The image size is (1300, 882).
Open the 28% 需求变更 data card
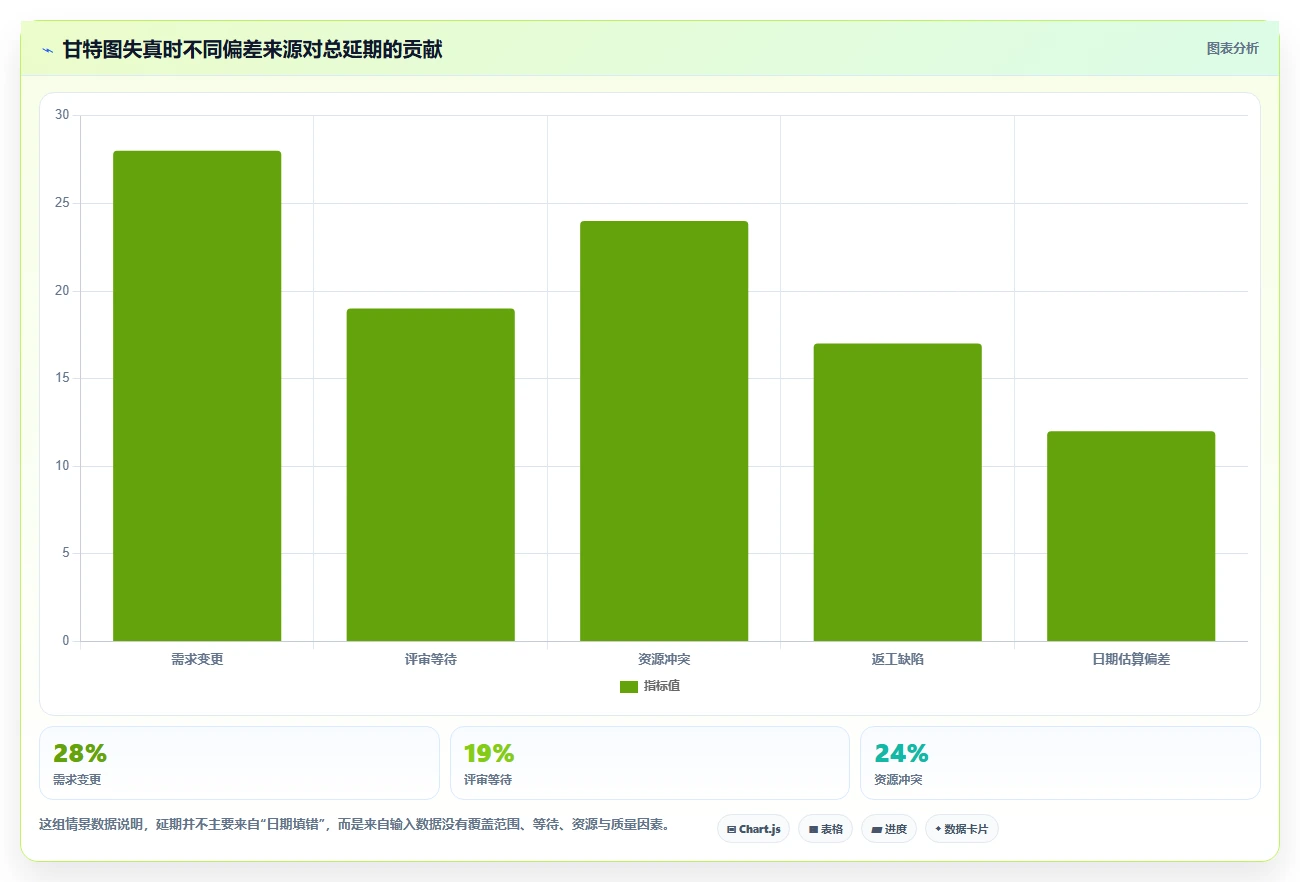click(239, 763)
